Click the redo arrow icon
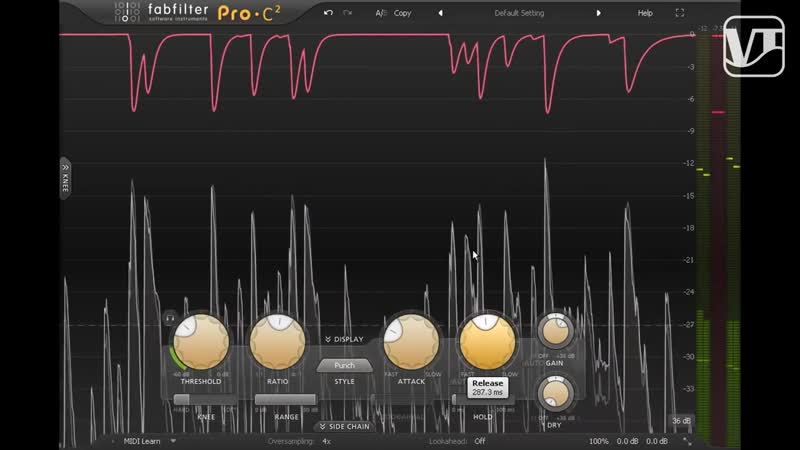Image resolution: width=800 pixels, height=450 pixels. (347, 13)
